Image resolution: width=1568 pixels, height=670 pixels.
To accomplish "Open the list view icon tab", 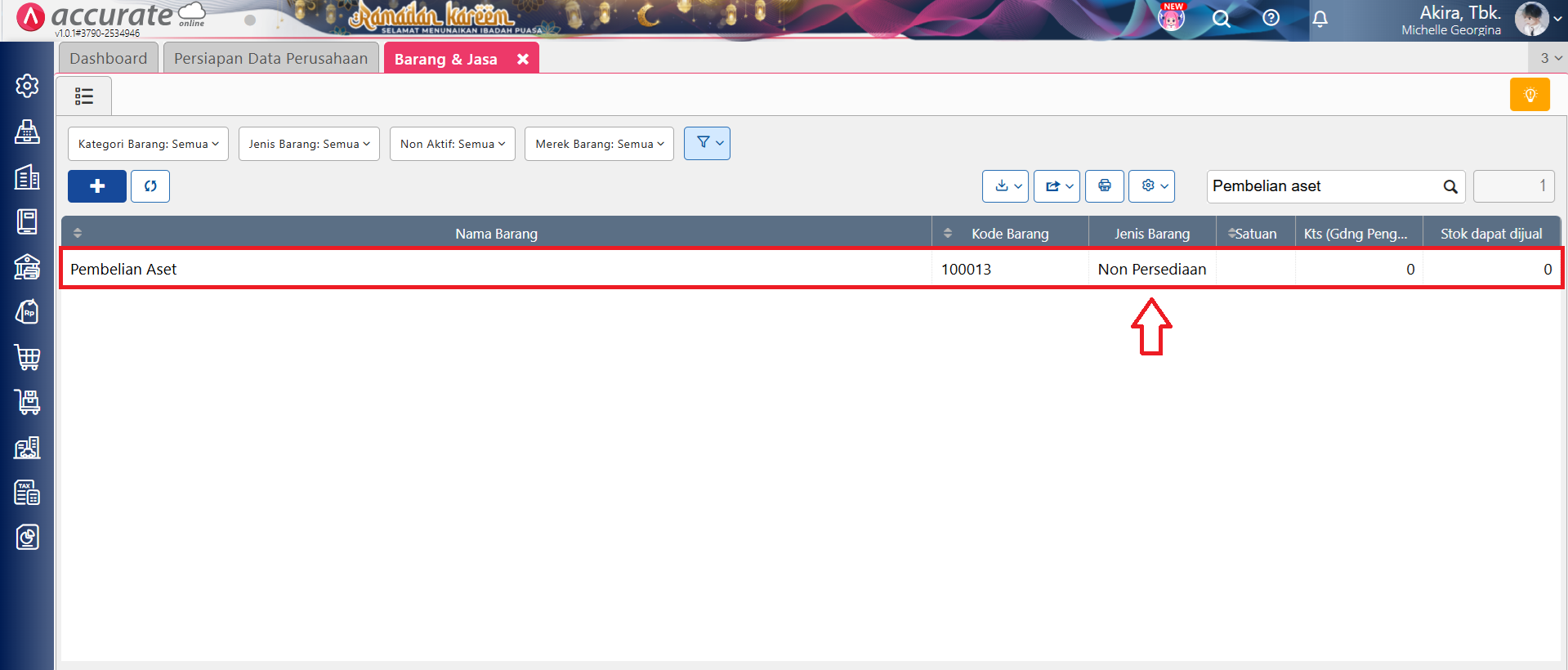I will 84,96.
